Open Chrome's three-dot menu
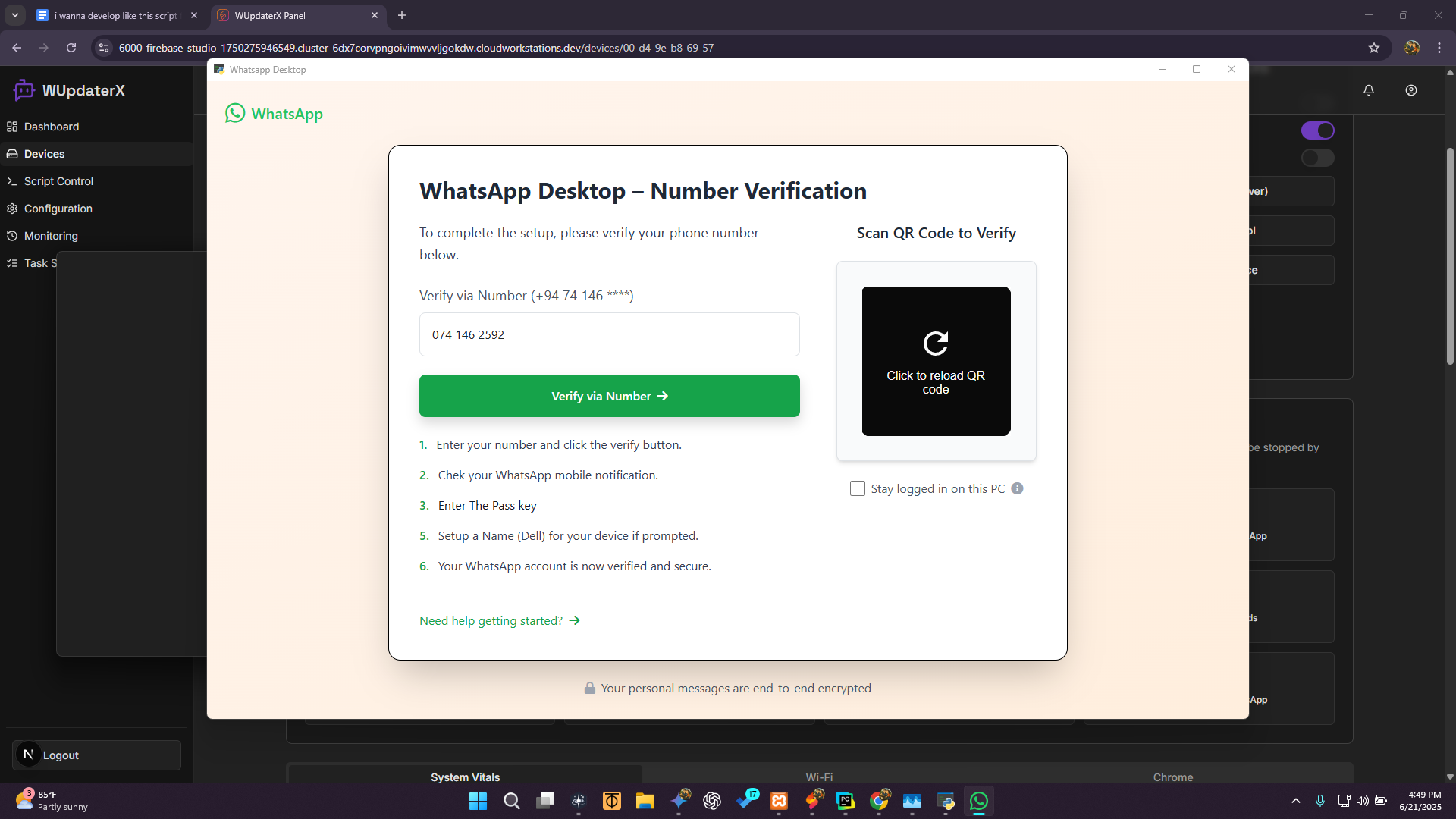This screenshot has width=1456, height=819. 1439,48
